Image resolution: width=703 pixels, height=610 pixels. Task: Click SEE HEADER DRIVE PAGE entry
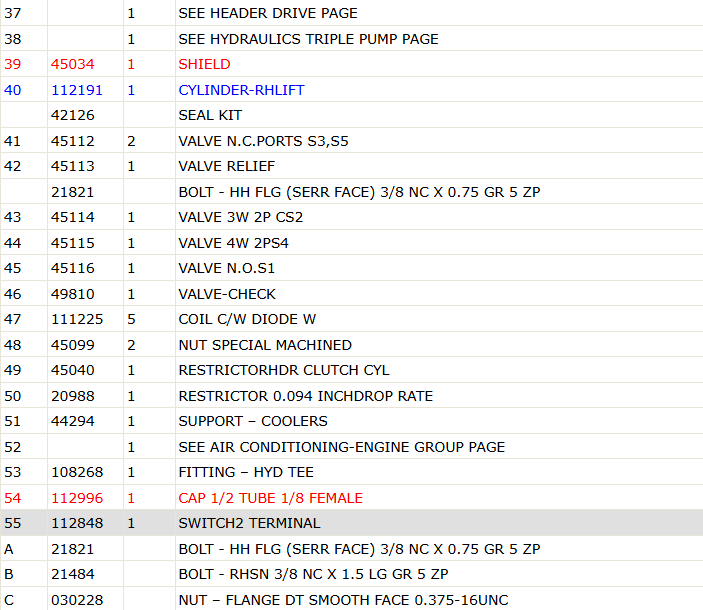coord(268,13)
